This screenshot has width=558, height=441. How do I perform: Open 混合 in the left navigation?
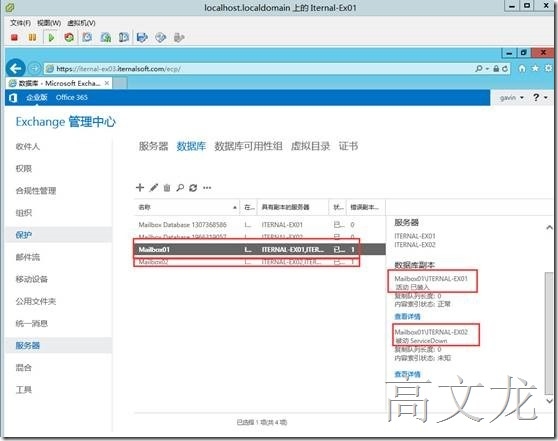coord(23,368)
